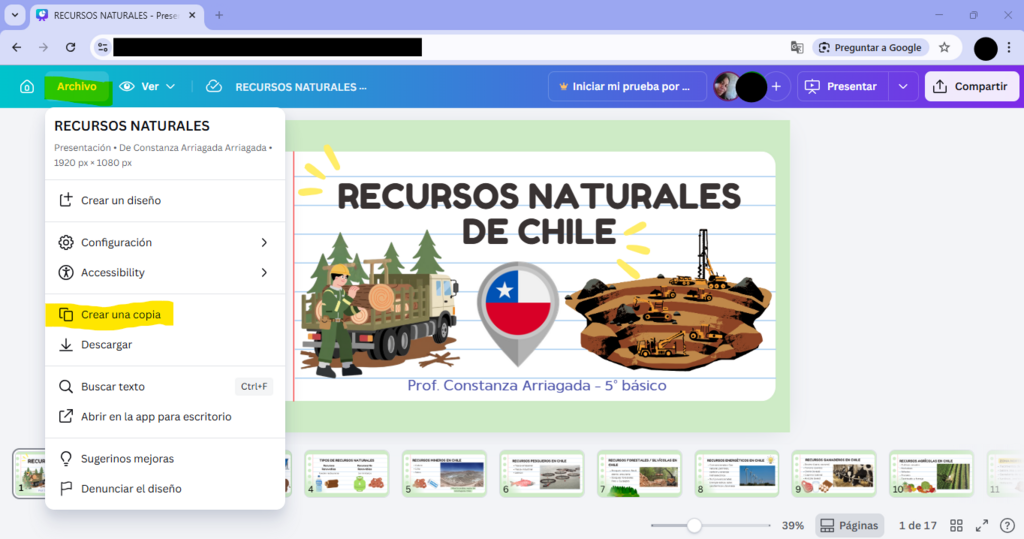The width and height of the screenshot is (1024, 539).
Task: Select slide thumbnail 1
Action: [x=29, y=474]
